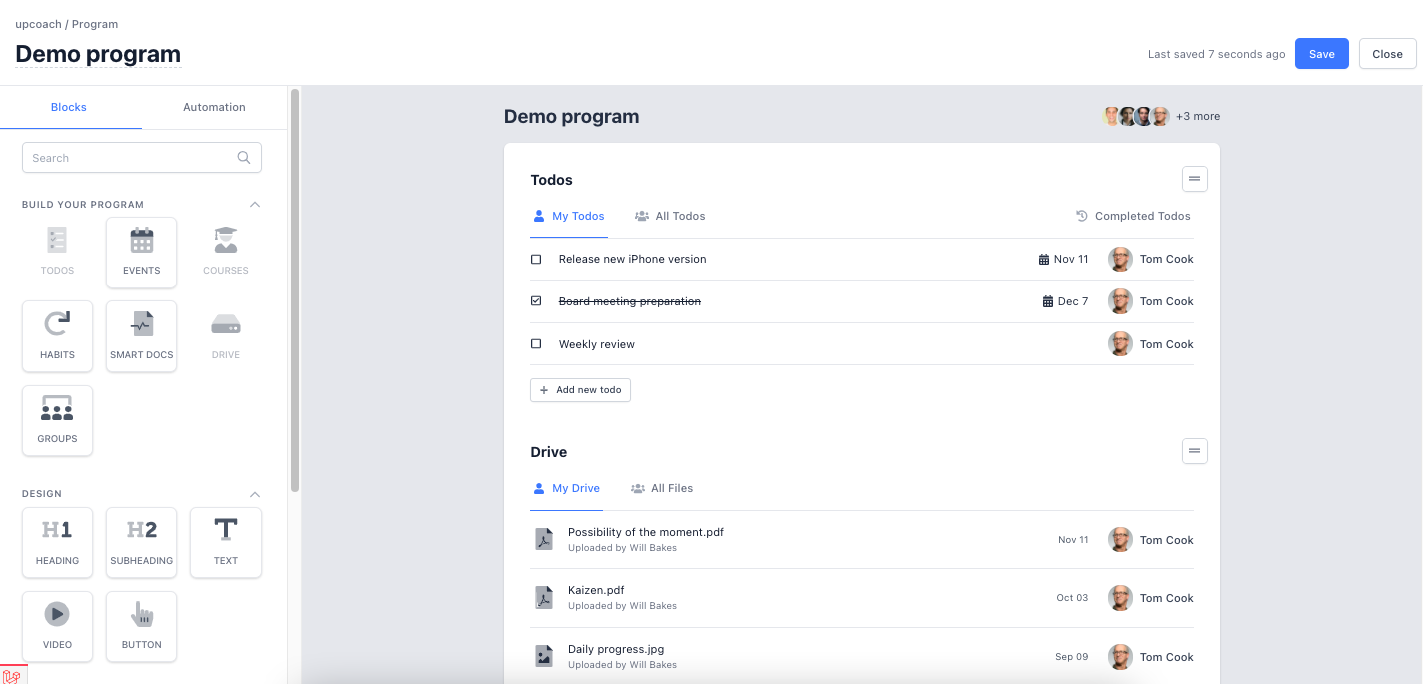Add the Smart Docs block

coord(141,335)
